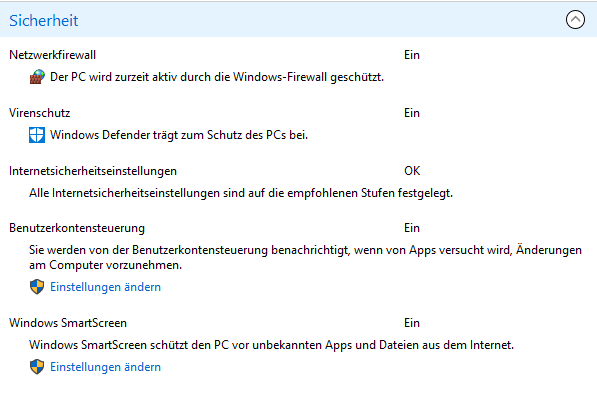
Task: Click the shield icon under Windows SmartScreen
Action: [37, 367]
